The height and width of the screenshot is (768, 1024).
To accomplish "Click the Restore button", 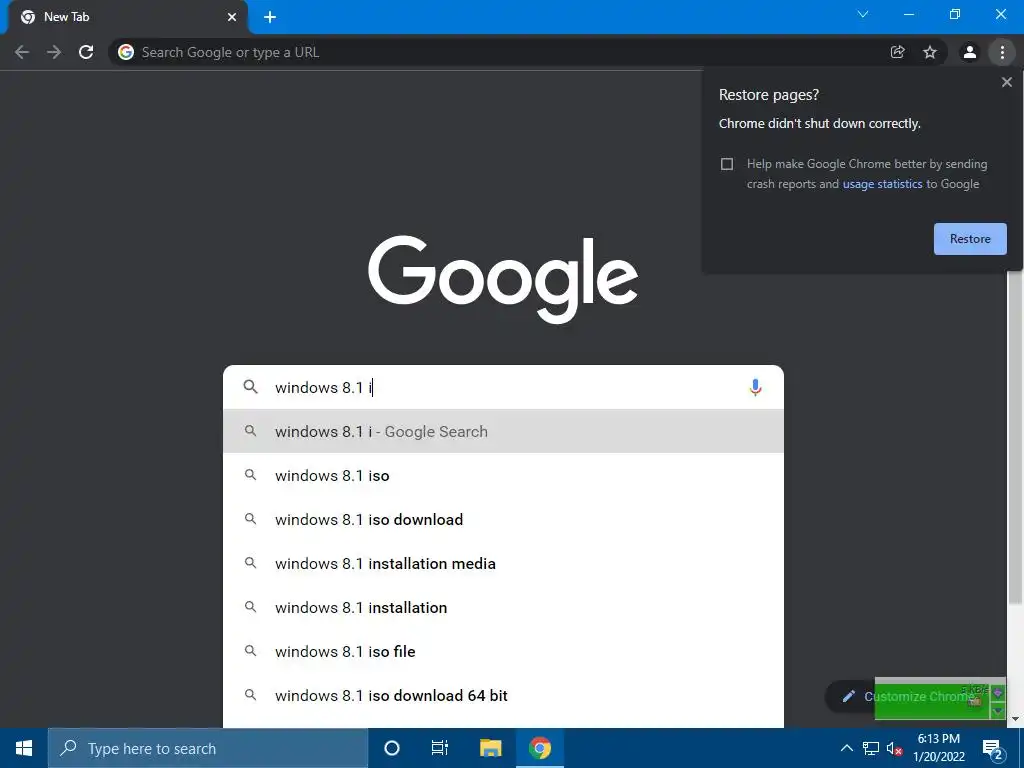I will coord(970,239).
